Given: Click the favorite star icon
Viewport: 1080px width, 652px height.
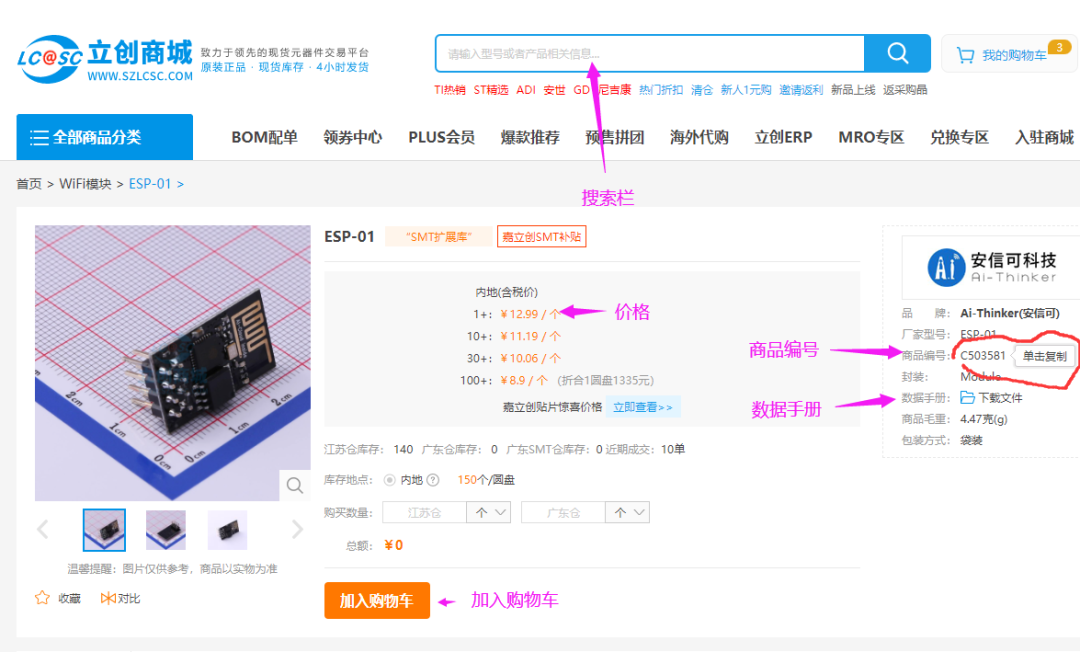Looking at the screenshot, I should click(43, 598).
